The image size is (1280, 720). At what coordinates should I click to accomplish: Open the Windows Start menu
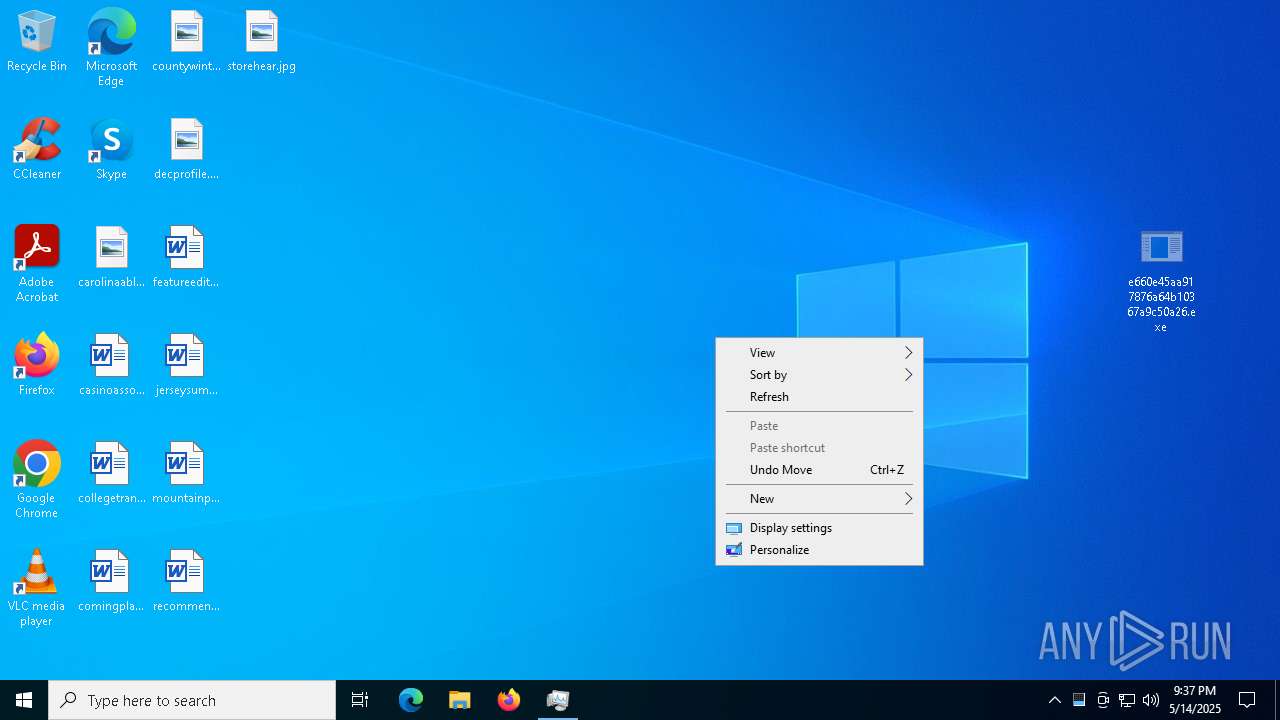tap(24, 700)
